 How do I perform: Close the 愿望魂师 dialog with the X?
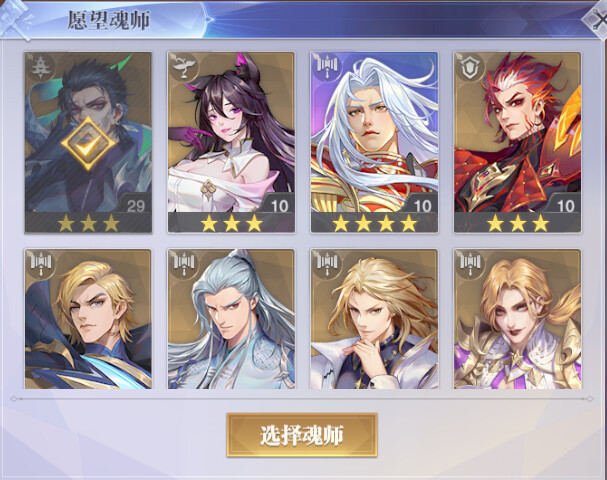(x=597, y=19)
